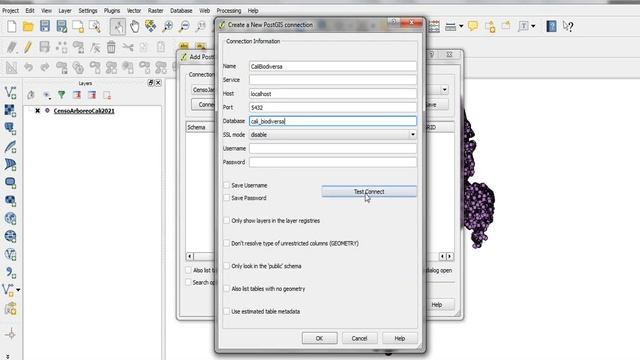Click left scroll arrow in Add PostGIS table

pos(190,256)
